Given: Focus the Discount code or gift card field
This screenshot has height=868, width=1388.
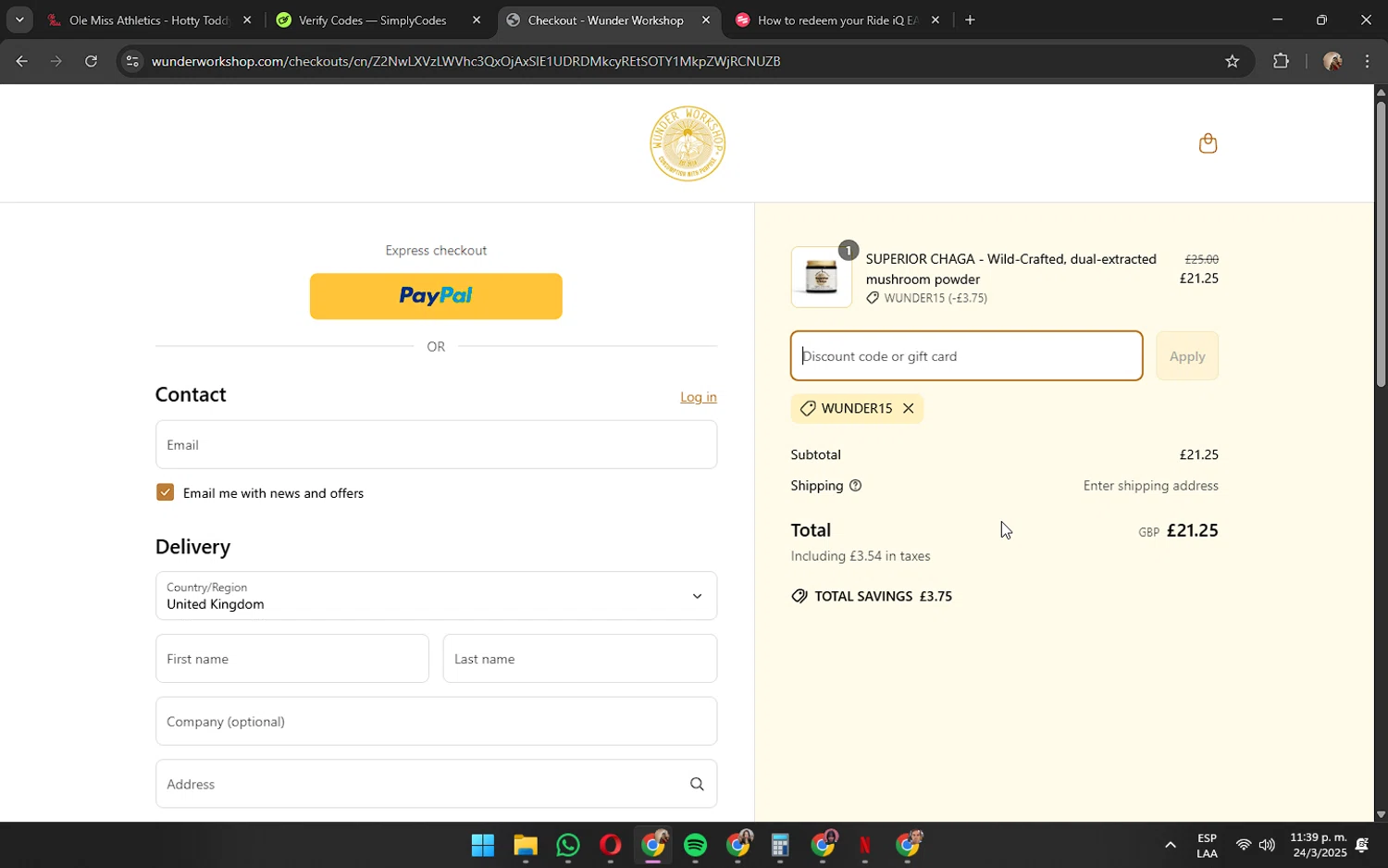Looking at the screenshot, I should point(967,356).
